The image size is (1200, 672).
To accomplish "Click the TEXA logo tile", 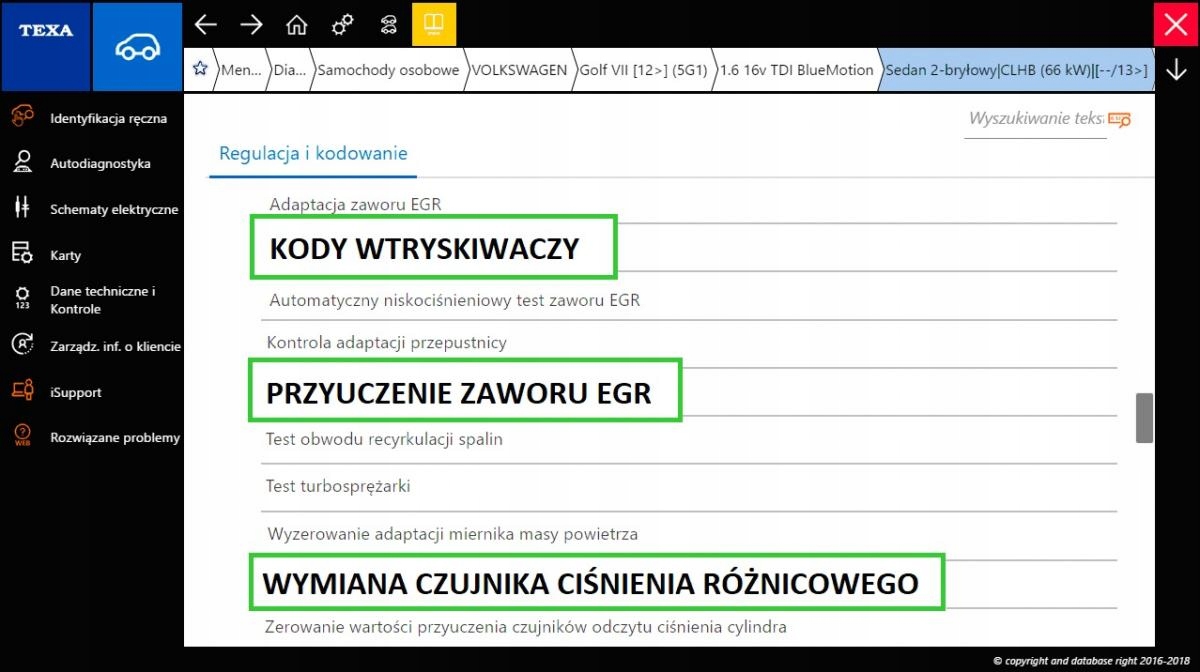I will tap(46, 46).
